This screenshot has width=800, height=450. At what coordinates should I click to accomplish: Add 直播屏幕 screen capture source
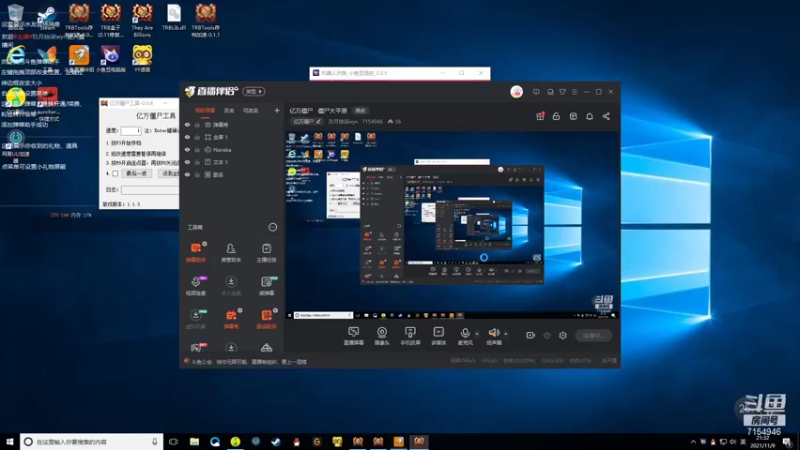point(354,336)
